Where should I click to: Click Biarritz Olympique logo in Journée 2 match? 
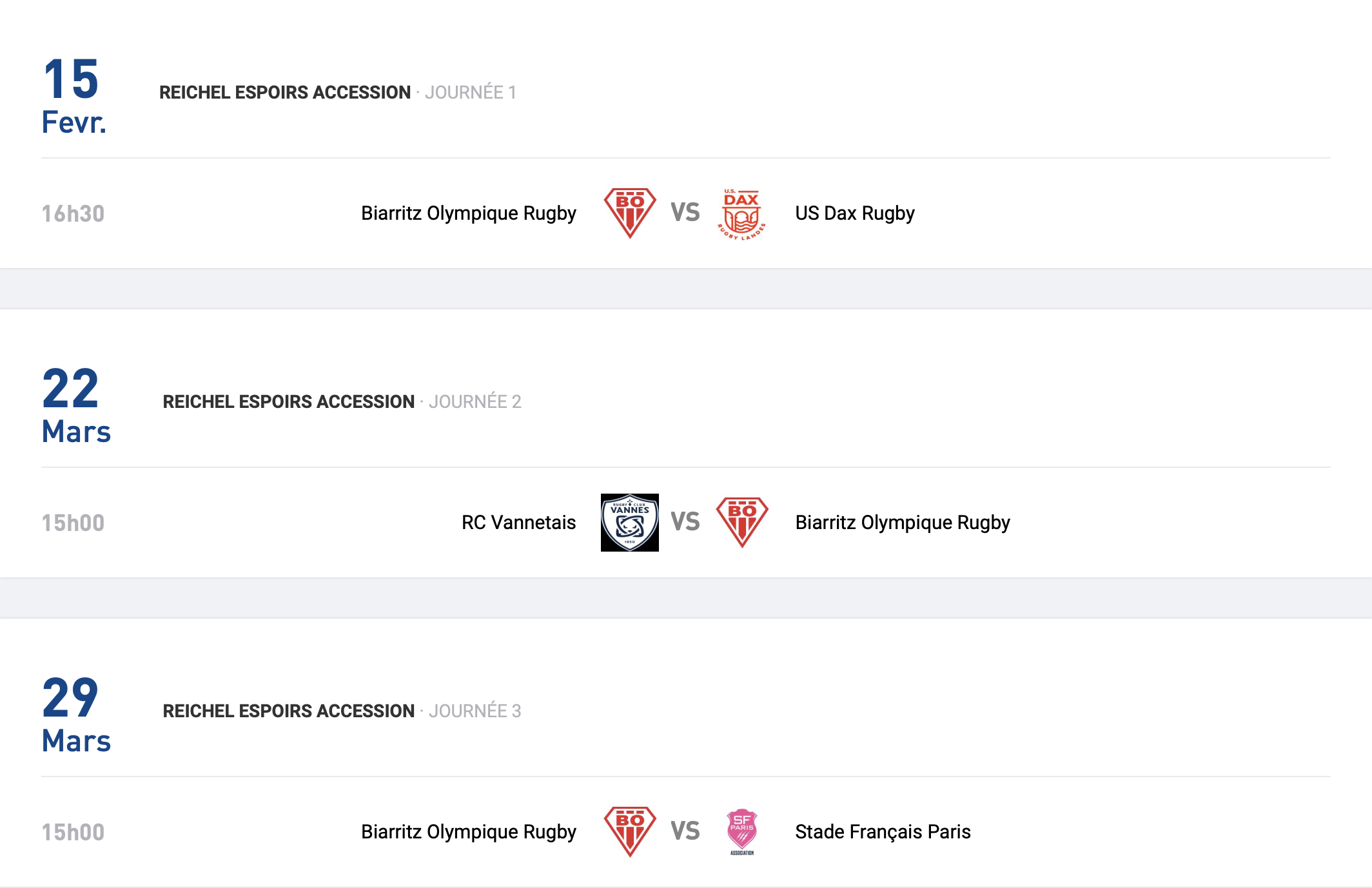[x=742, y=523]
